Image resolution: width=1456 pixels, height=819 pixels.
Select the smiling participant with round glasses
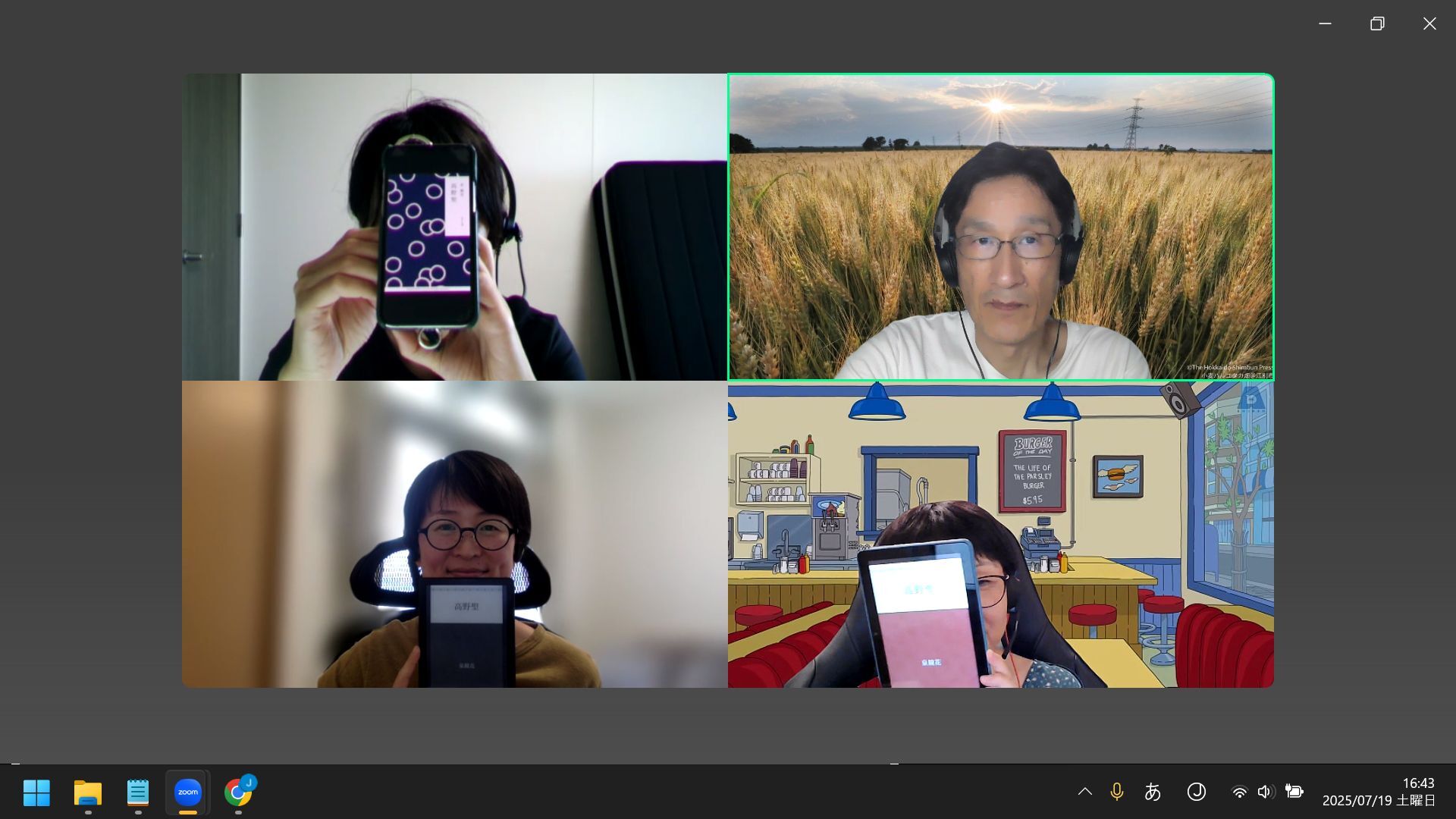[x=454, y=535]
